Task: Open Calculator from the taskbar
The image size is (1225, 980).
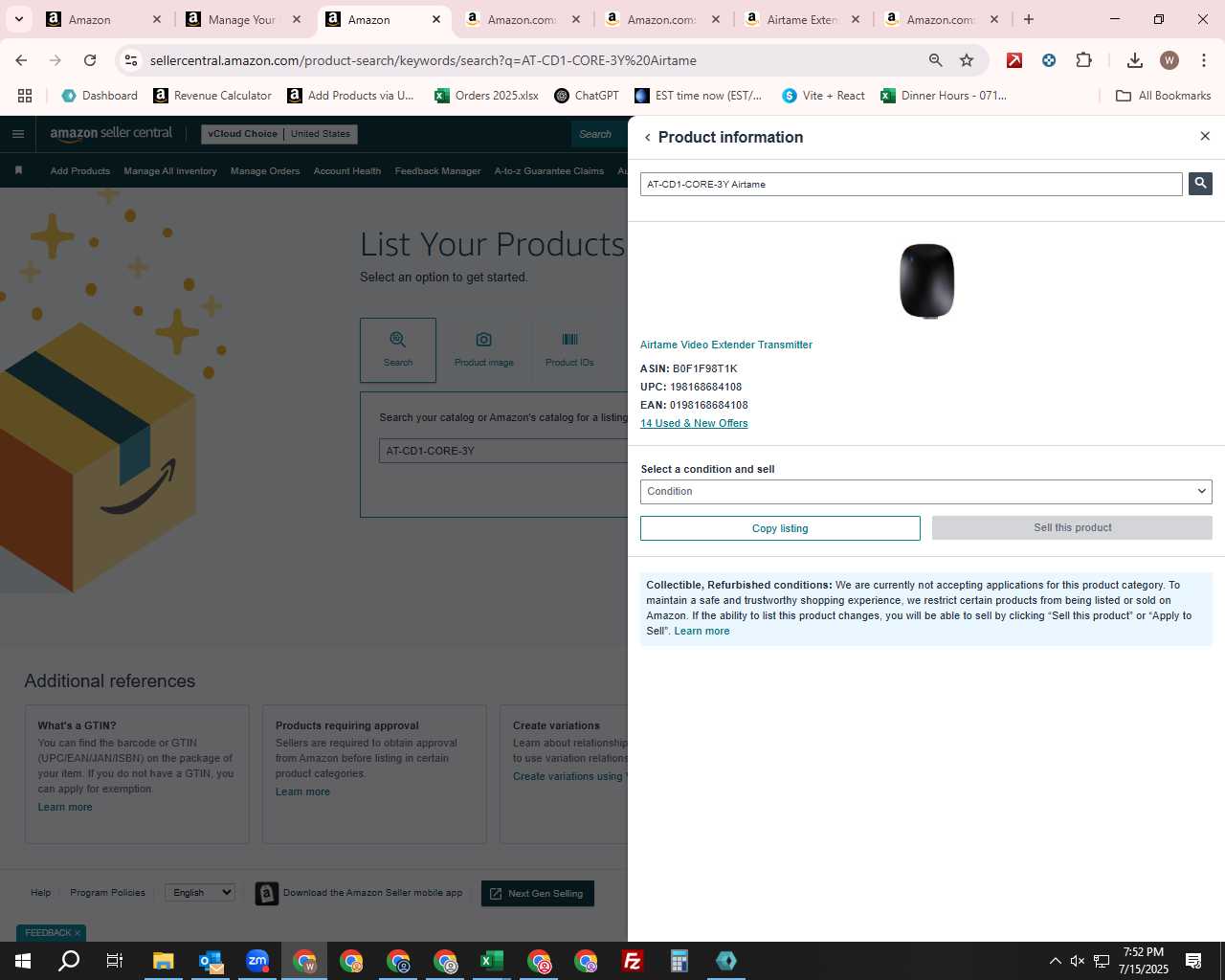Action: tap(679, 961)
